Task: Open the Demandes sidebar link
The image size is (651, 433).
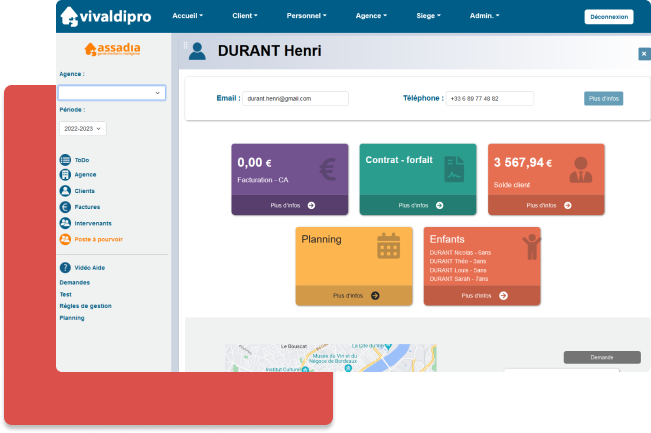Action: tap(75, 283)
